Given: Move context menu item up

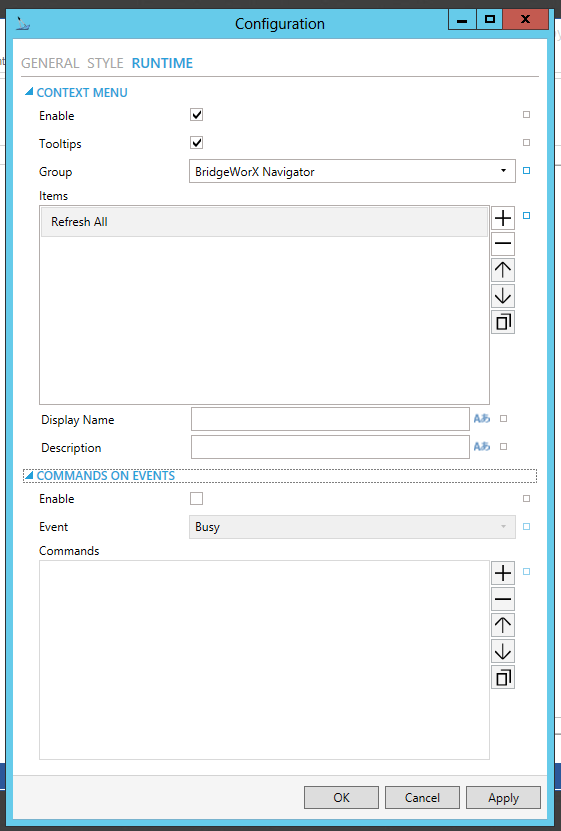Looking at the screenshot, I should coord(503,270).
